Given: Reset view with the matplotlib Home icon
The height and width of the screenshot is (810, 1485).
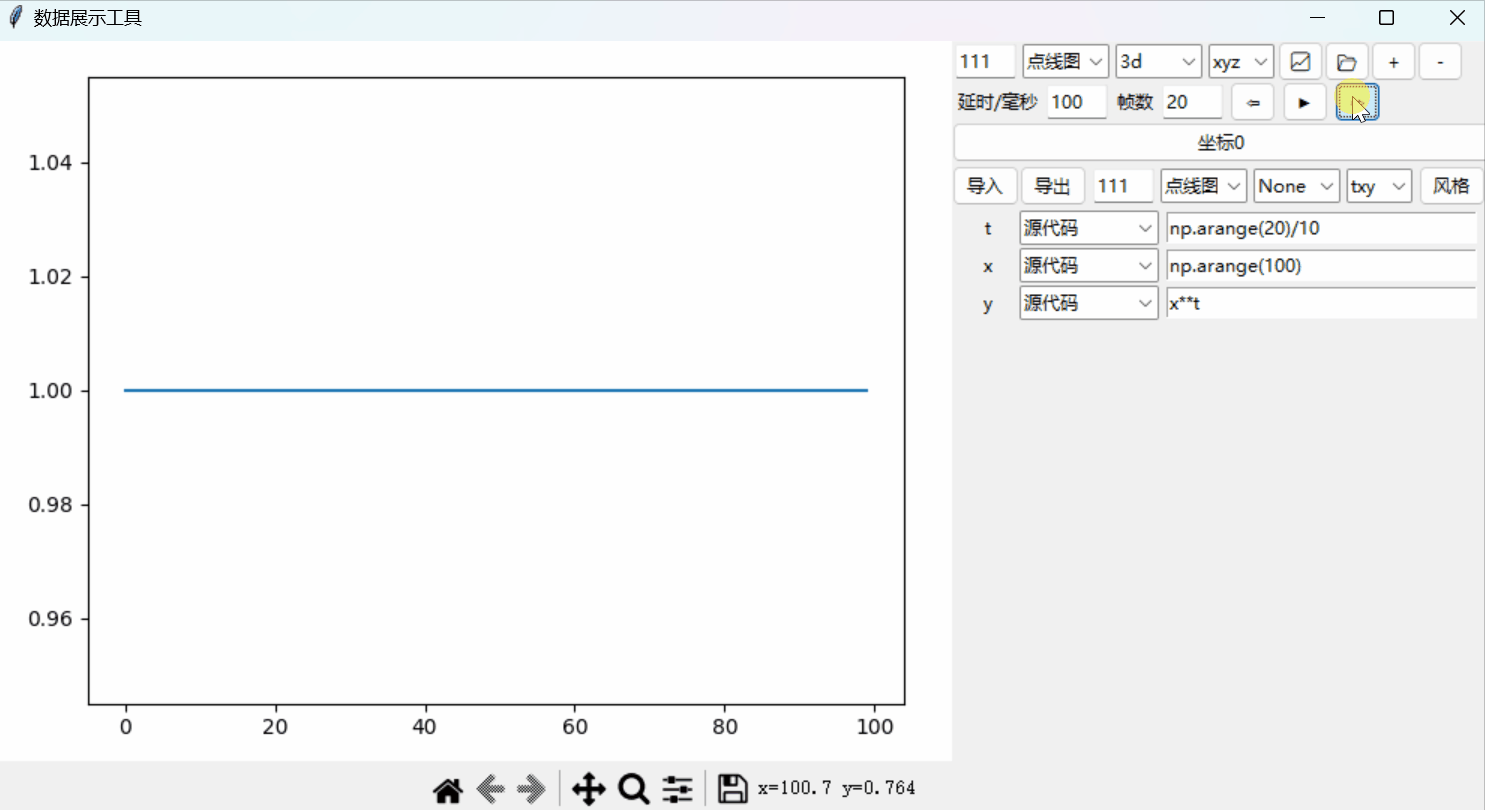Looking at the screenshot, I should (447, 789).
